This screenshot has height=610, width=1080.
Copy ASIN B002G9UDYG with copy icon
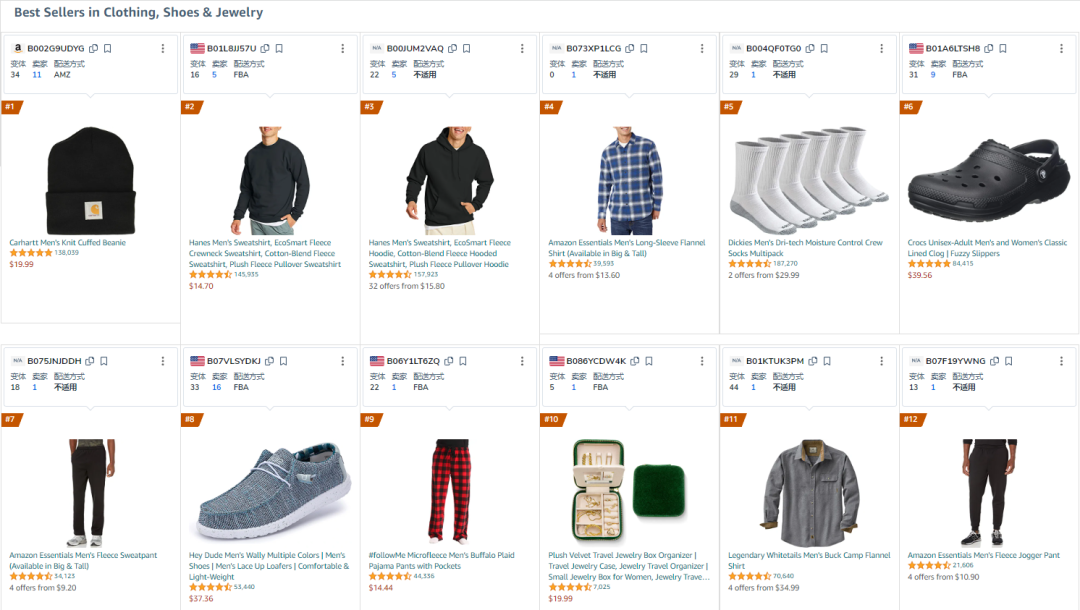click(x=94, y=48)
